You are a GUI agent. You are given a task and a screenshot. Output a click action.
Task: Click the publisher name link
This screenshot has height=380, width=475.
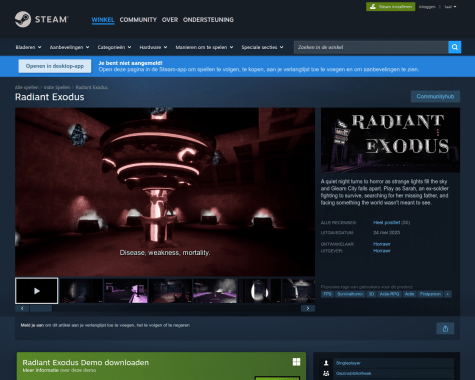tap(382, 251)
